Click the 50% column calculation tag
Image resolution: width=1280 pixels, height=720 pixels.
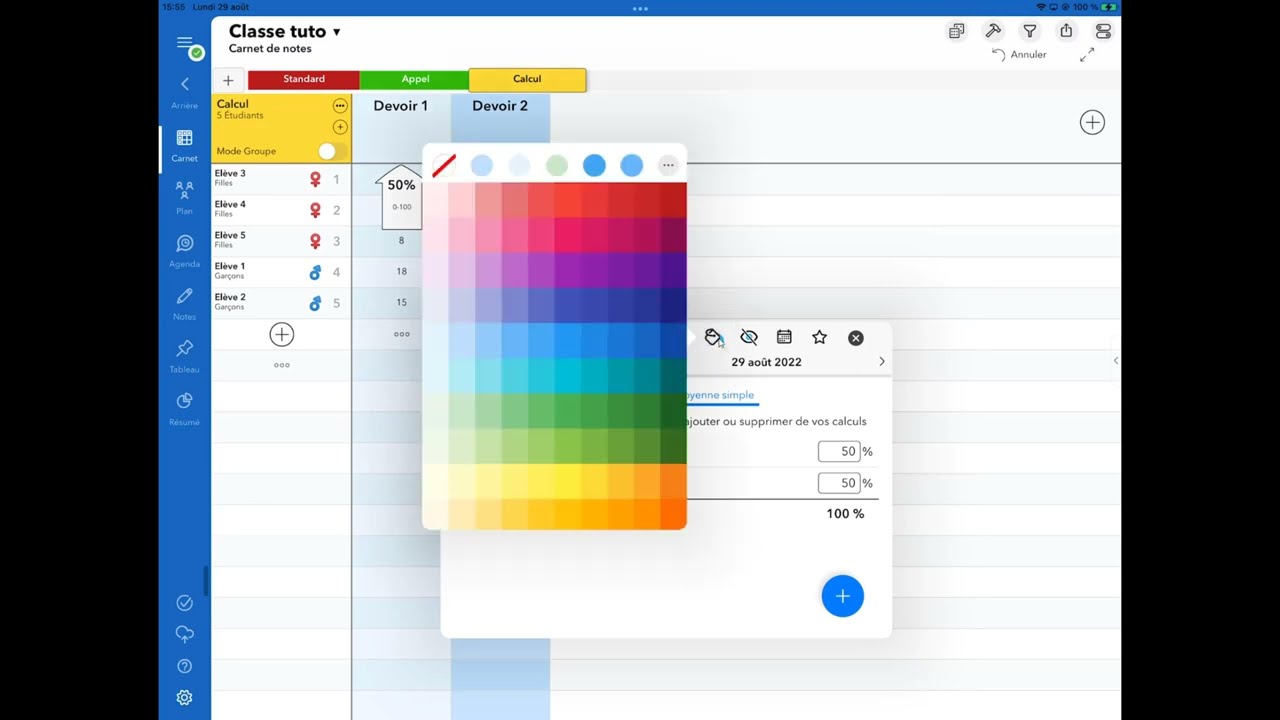(401, 196)
